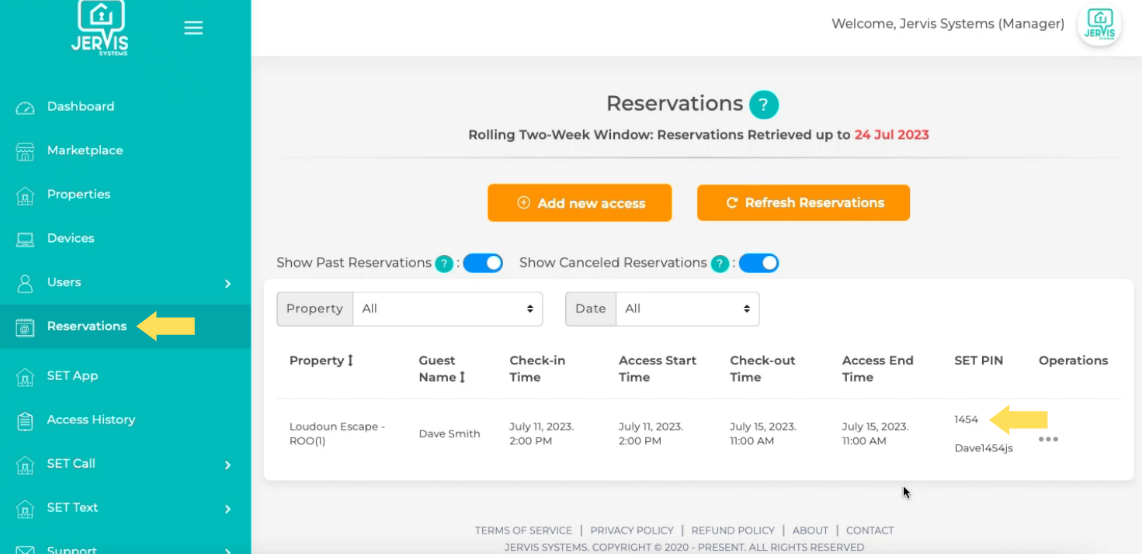The width and height of the screenshot is (1142, 554).
Task: Click the hamburger menu icon
Action: pyautogui.click(x=193, y=28)
